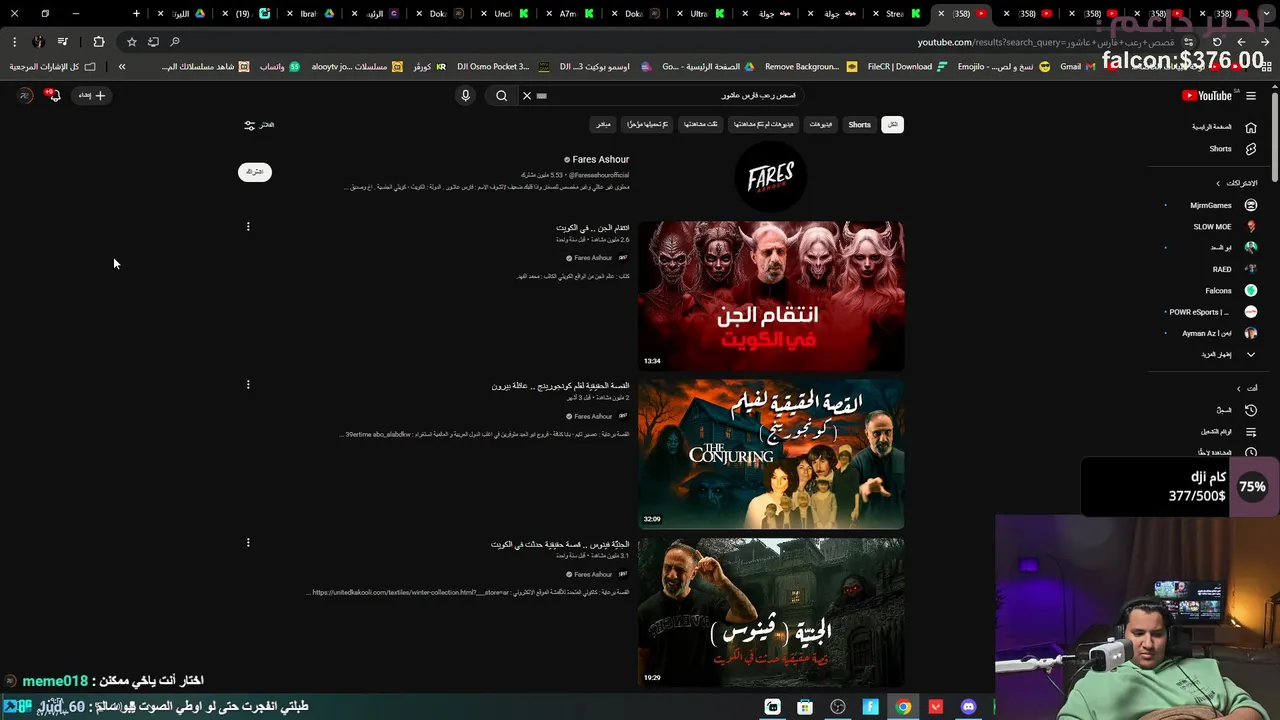Bookmark this page with the star icon
The image size is (1280, 720).
[131, 42]
